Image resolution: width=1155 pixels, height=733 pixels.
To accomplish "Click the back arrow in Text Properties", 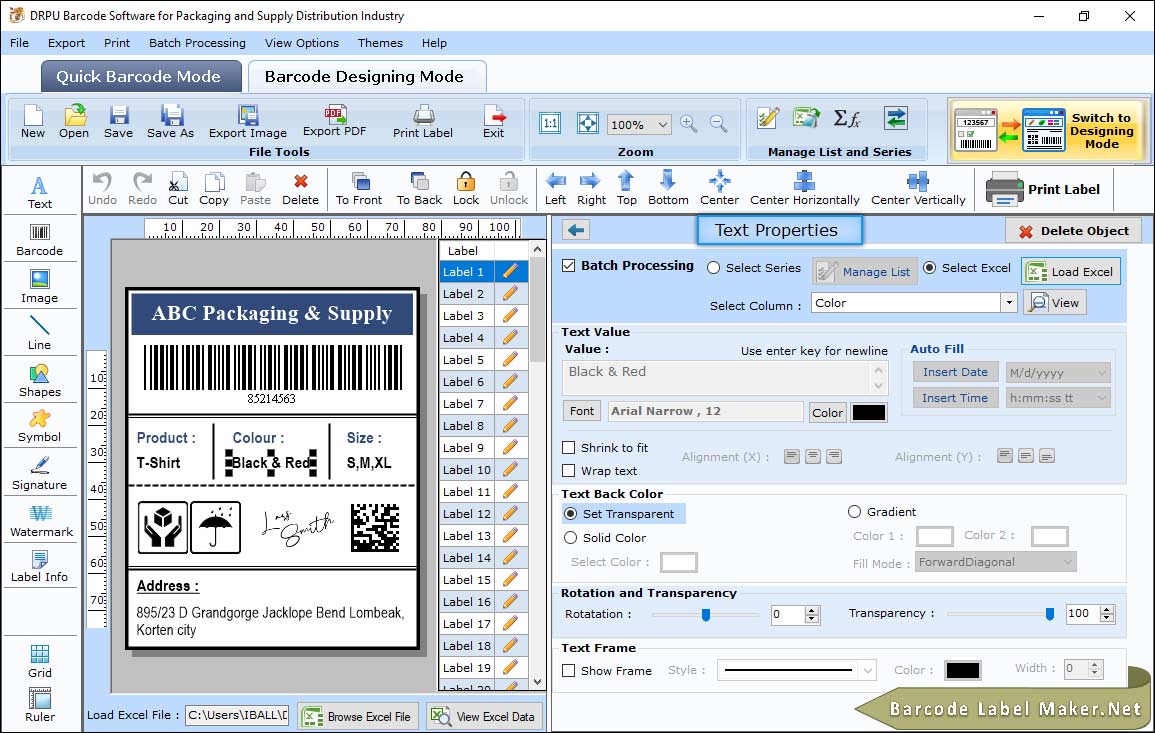I will [x=576, y=231].
